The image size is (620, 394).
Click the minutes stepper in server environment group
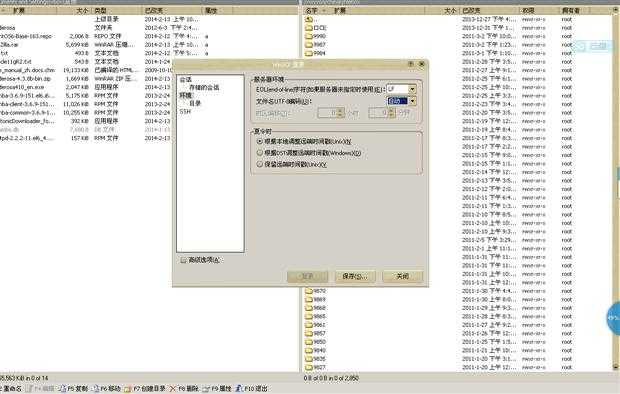click(391, 113)
